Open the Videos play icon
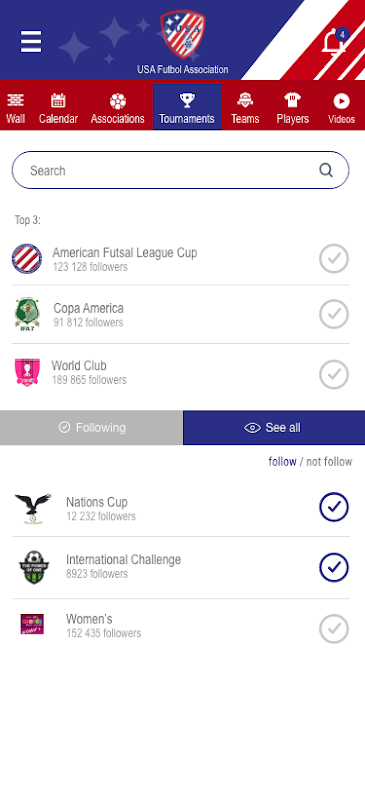365x800 pixels. click(x=341, y=101)
